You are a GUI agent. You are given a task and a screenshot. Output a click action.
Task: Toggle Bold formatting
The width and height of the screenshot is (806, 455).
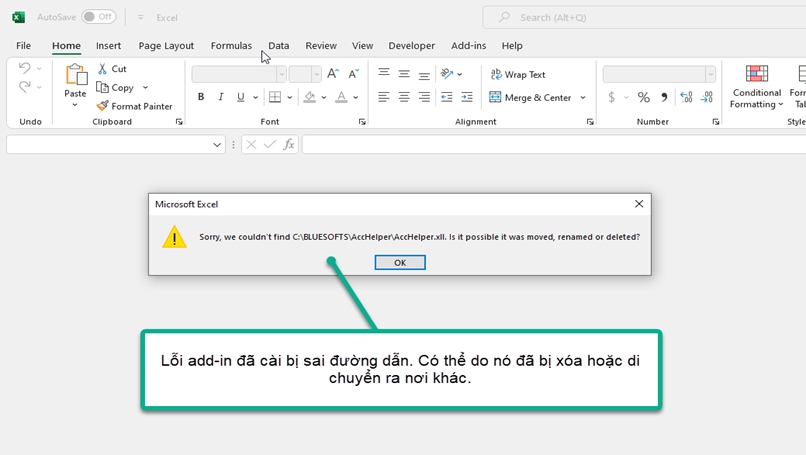tap(201, 97)
